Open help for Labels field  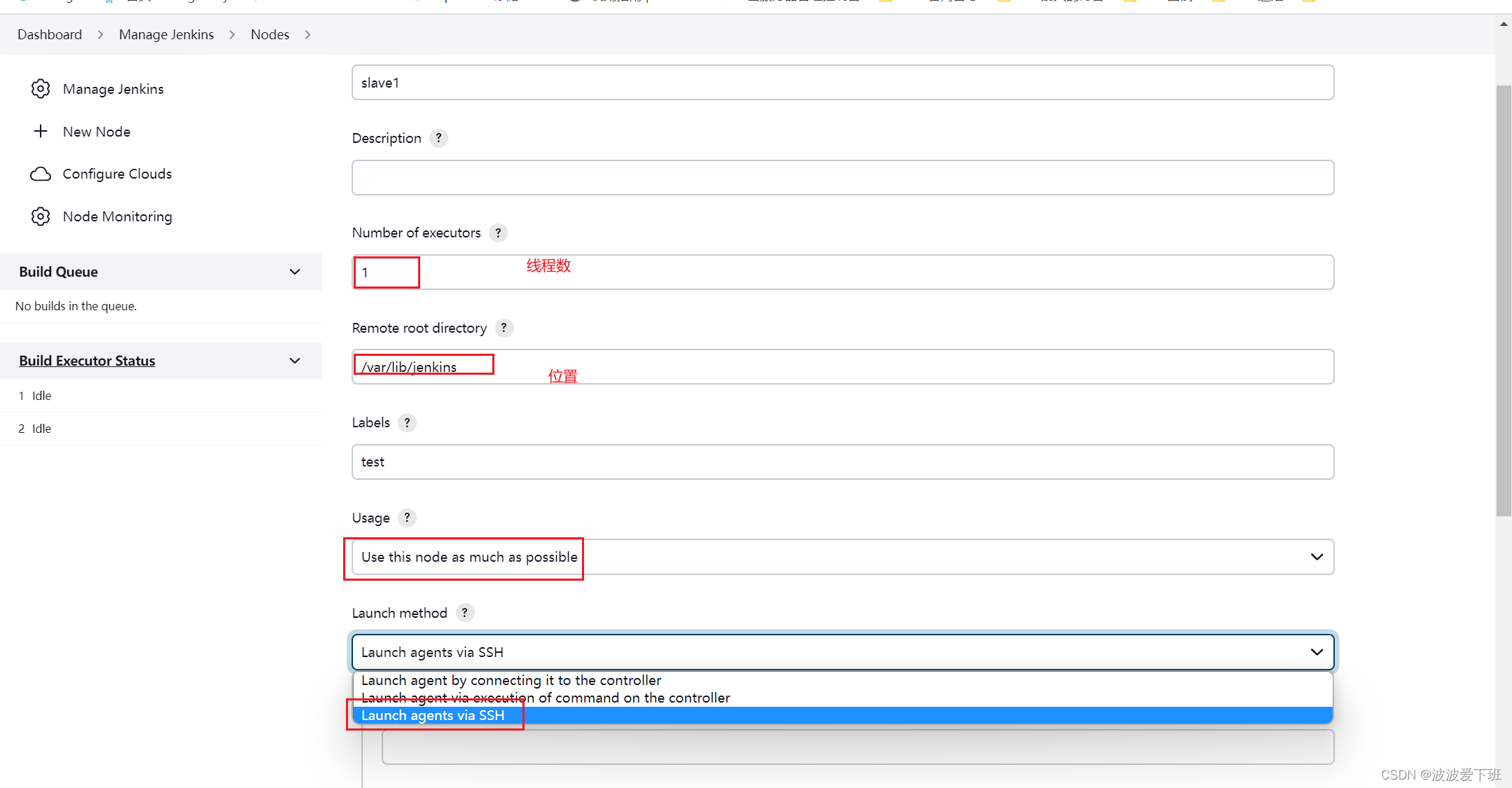(407, 422)
